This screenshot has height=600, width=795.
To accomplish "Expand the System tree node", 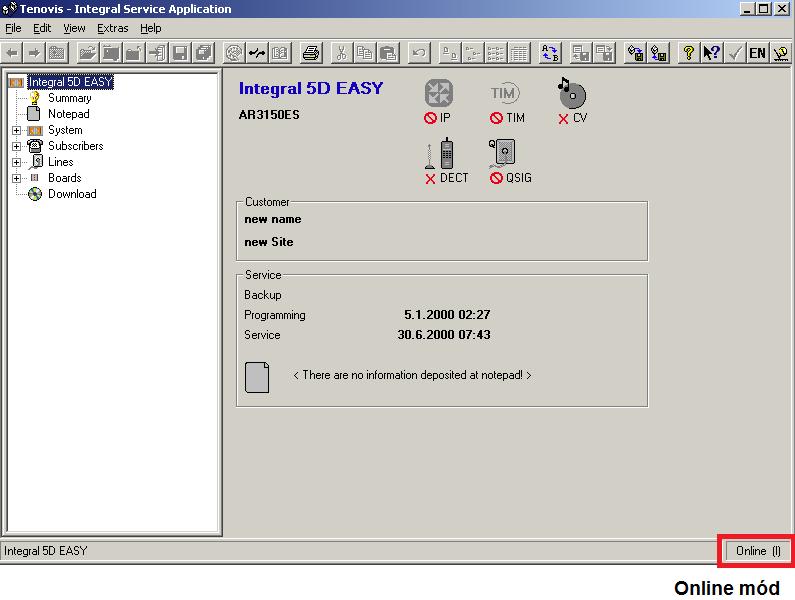I will 16,130.
